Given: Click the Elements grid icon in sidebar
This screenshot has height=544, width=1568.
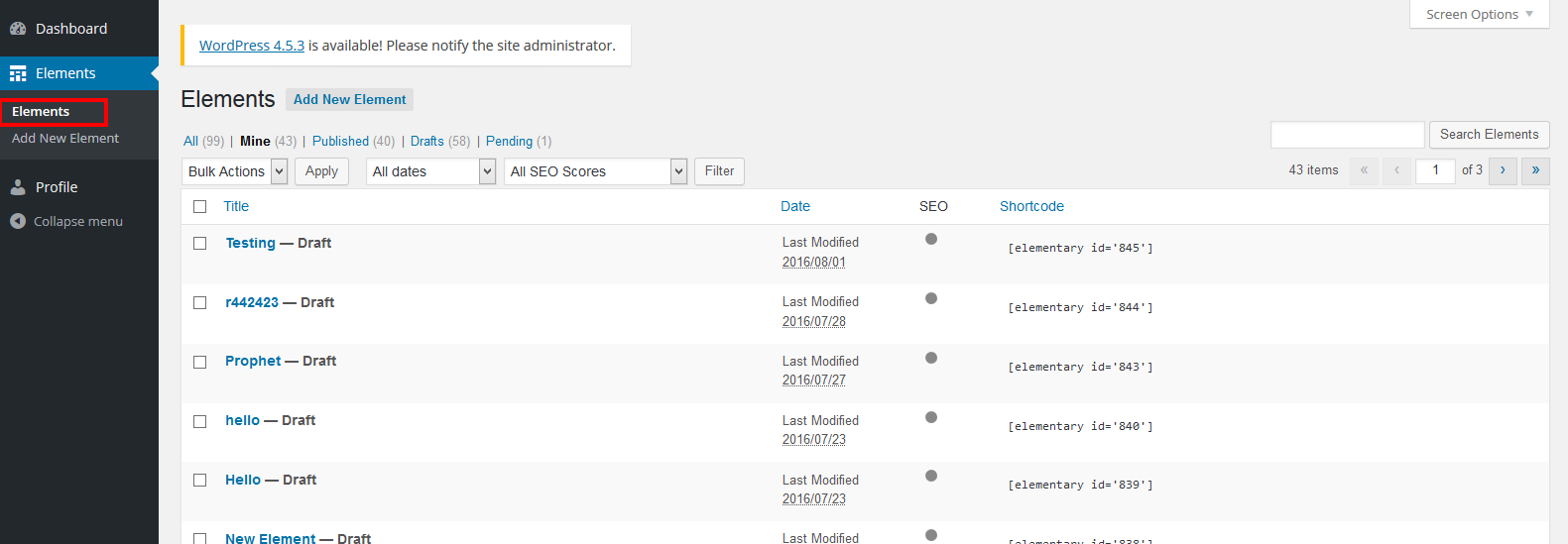Looking at the screenshot, I should click(18, 73).
